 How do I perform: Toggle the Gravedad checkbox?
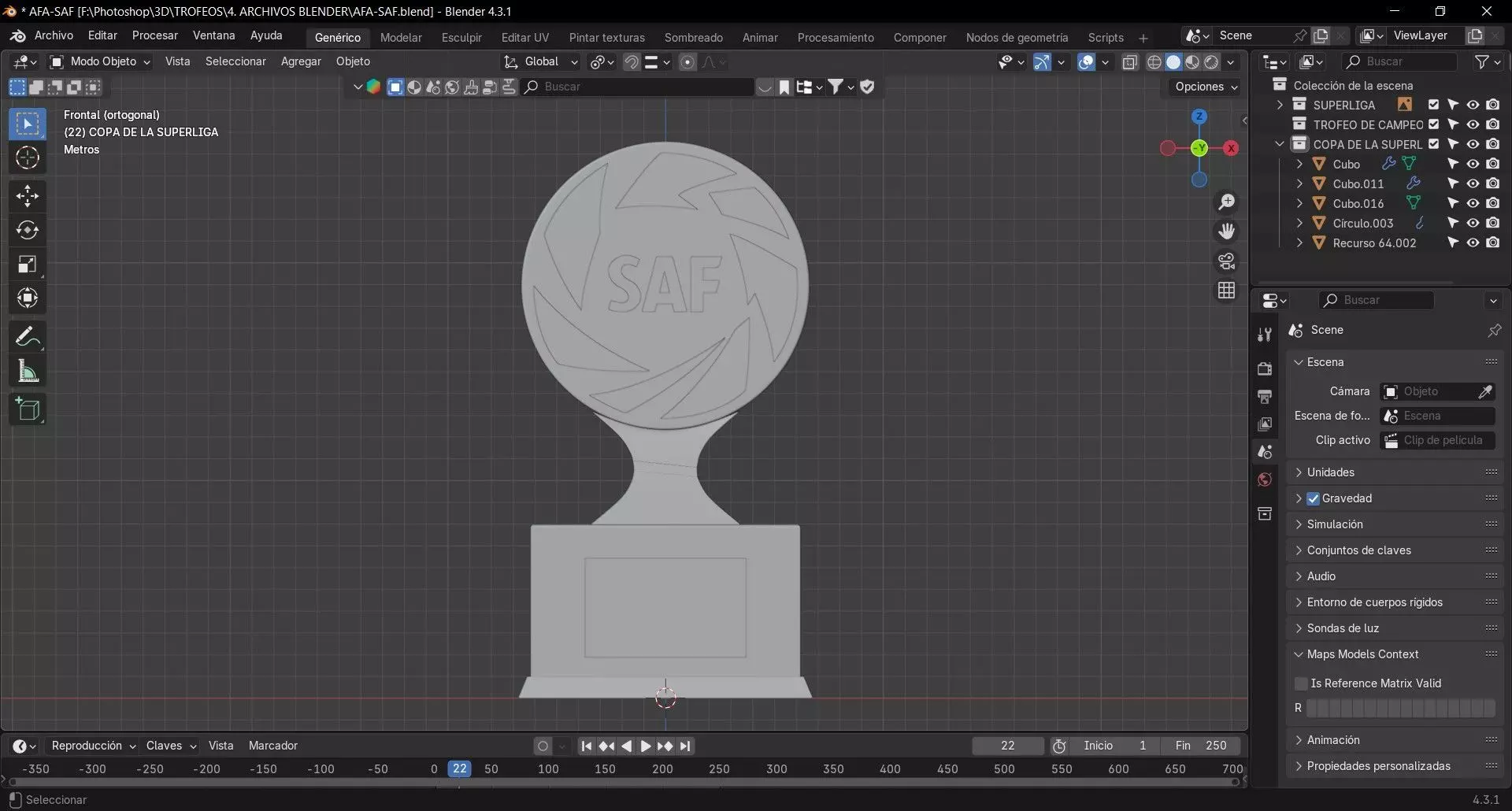point(1313,498)
